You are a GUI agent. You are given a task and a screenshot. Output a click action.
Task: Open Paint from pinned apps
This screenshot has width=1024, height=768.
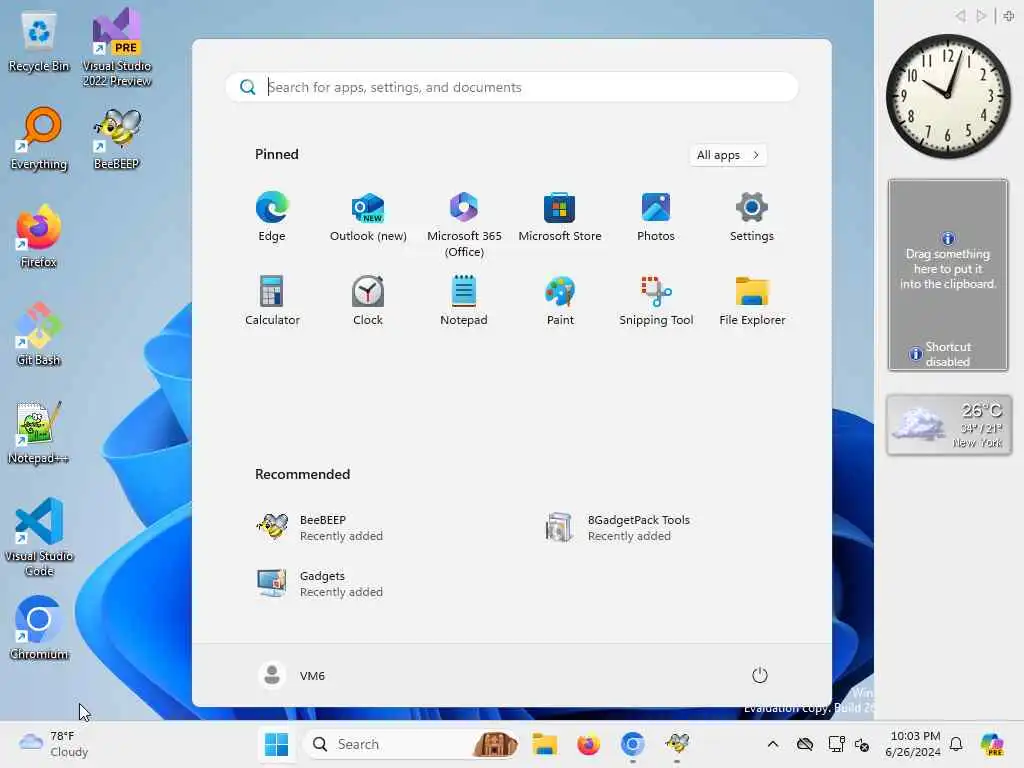(560, 300)
